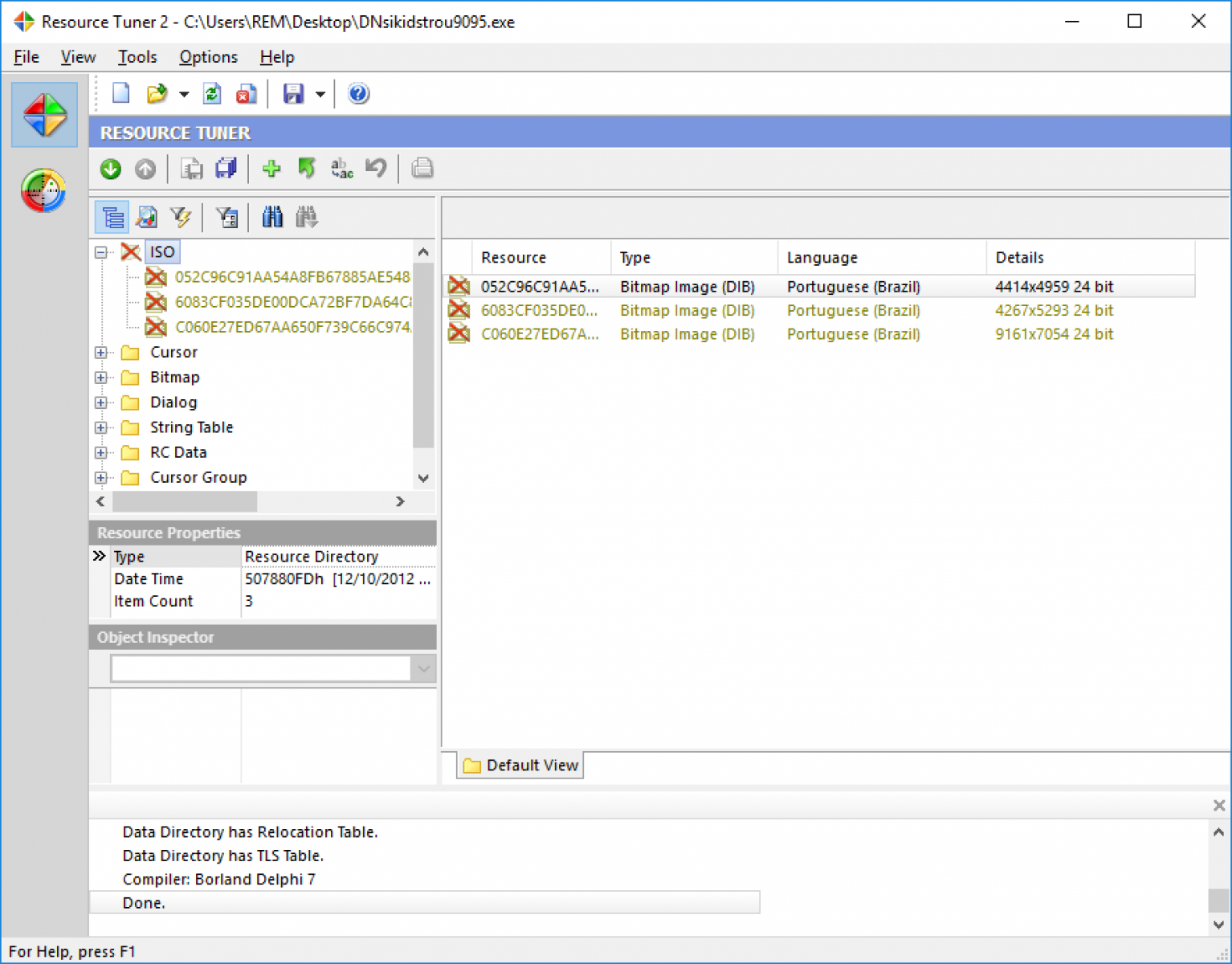Viewport: 1232px width, 964px height.
Task: Click the binoculars find icon
Action: click(272, 217)
